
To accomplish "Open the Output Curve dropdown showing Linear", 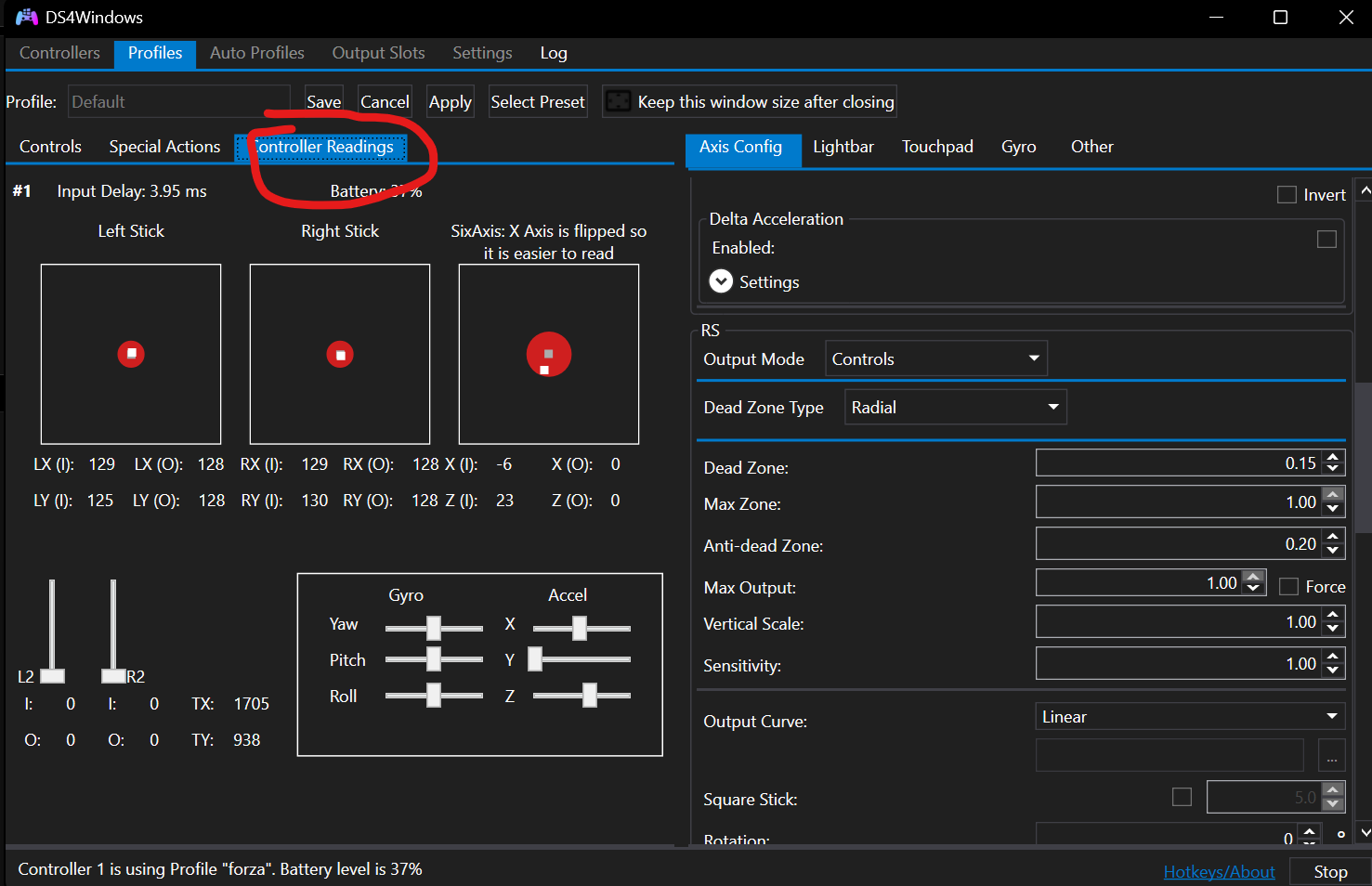I will pyautogui.click(x=1191, y=716).
